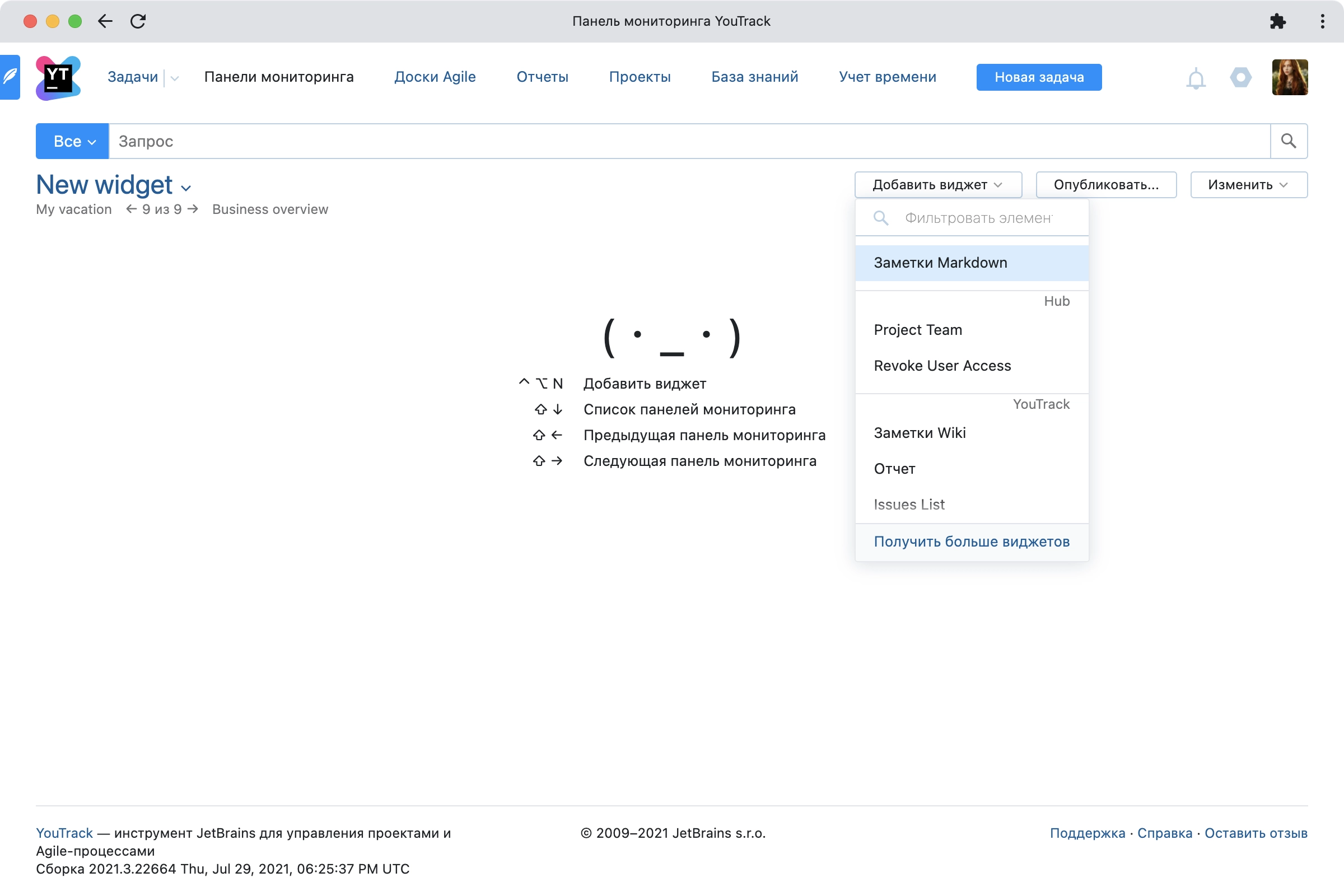Viewport: 1344px width, 896px height.
Task: Open notifications bell icon
Action: (x=1196, y=78)
